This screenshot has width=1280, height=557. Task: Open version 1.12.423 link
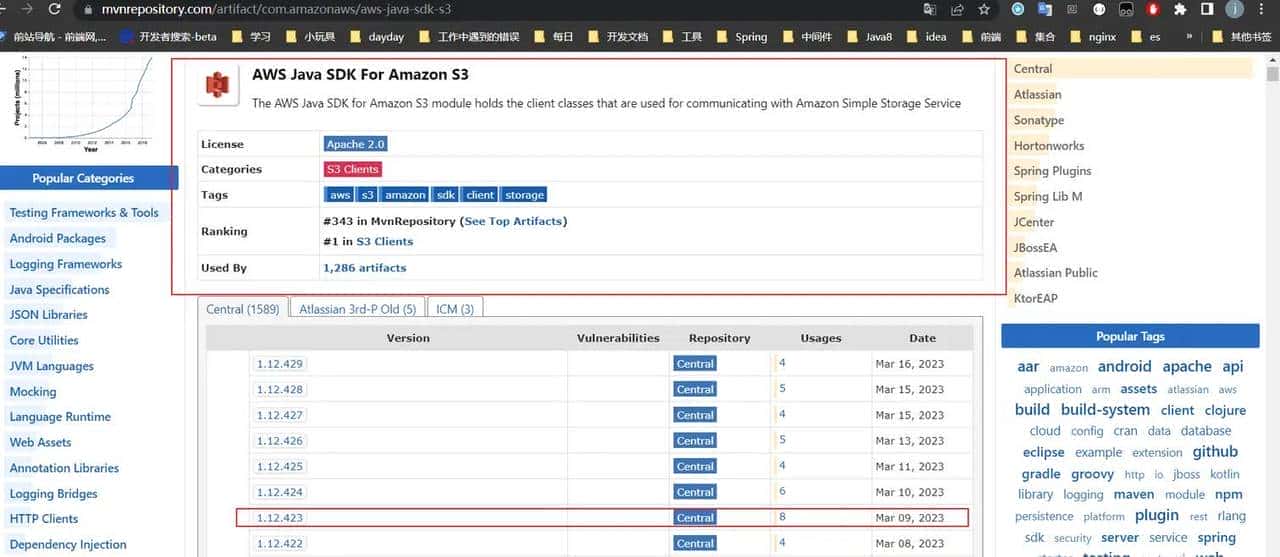(x=278, y=518)
